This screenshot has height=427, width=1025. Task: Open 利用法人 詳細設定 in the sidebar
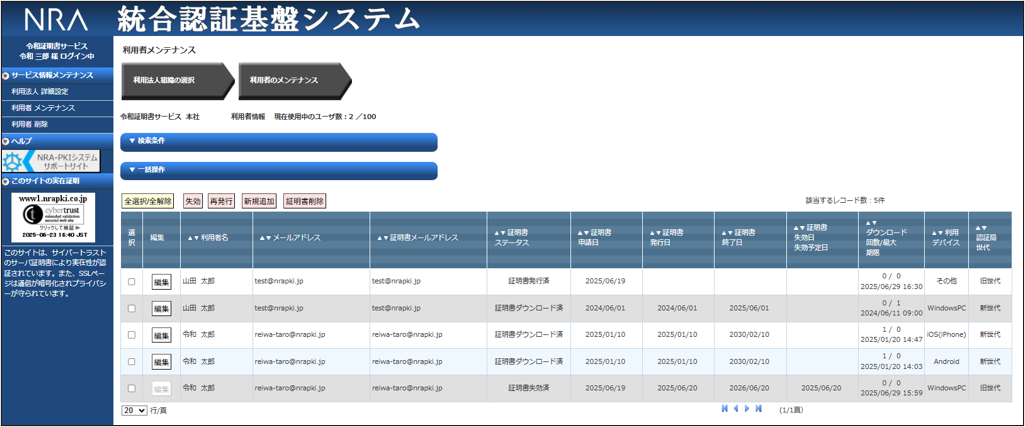pos(46,91)
